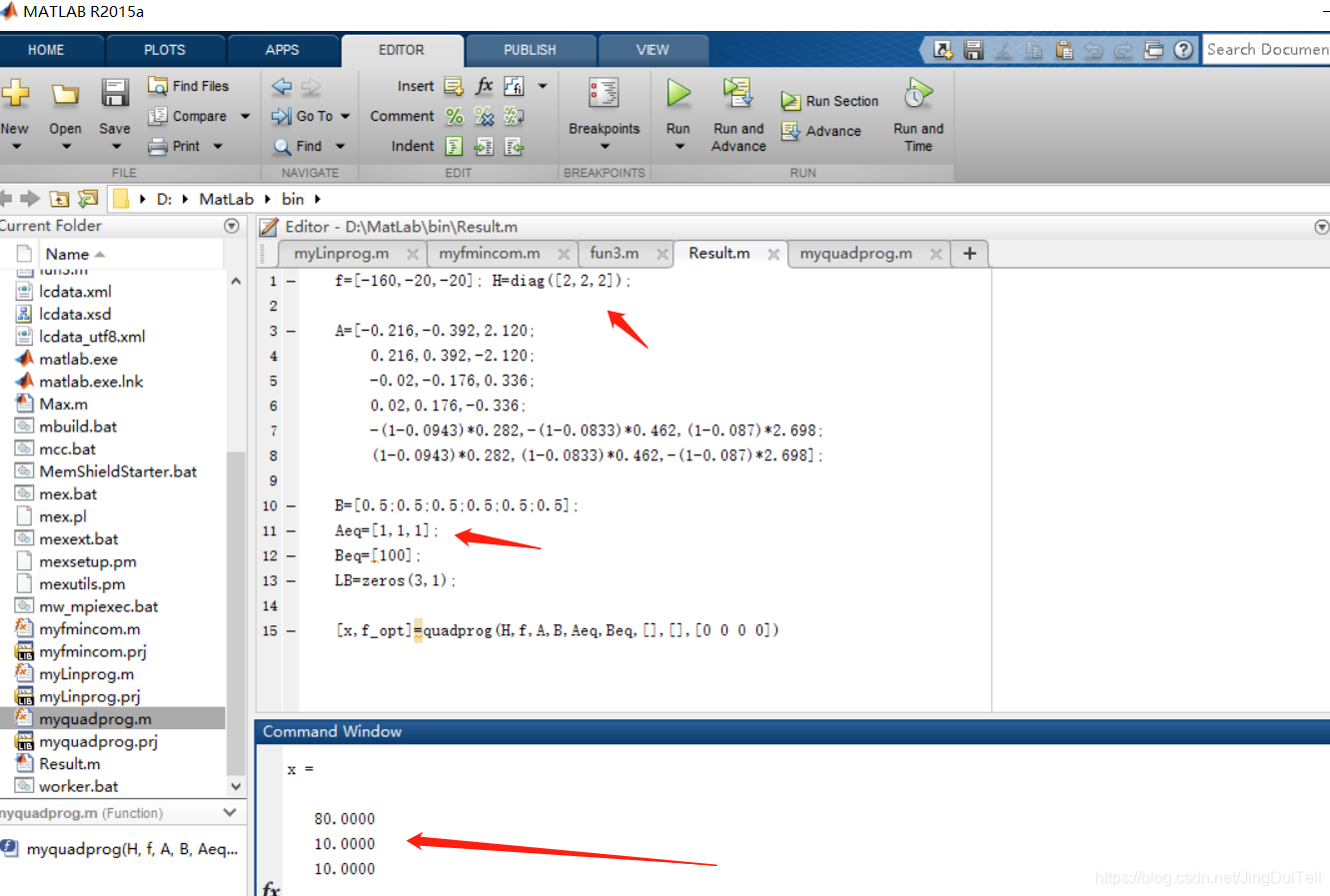This screenshot has width=1330, height=896.
Task: Select Result.m in Current Folder list
Action: coord(69,763)
